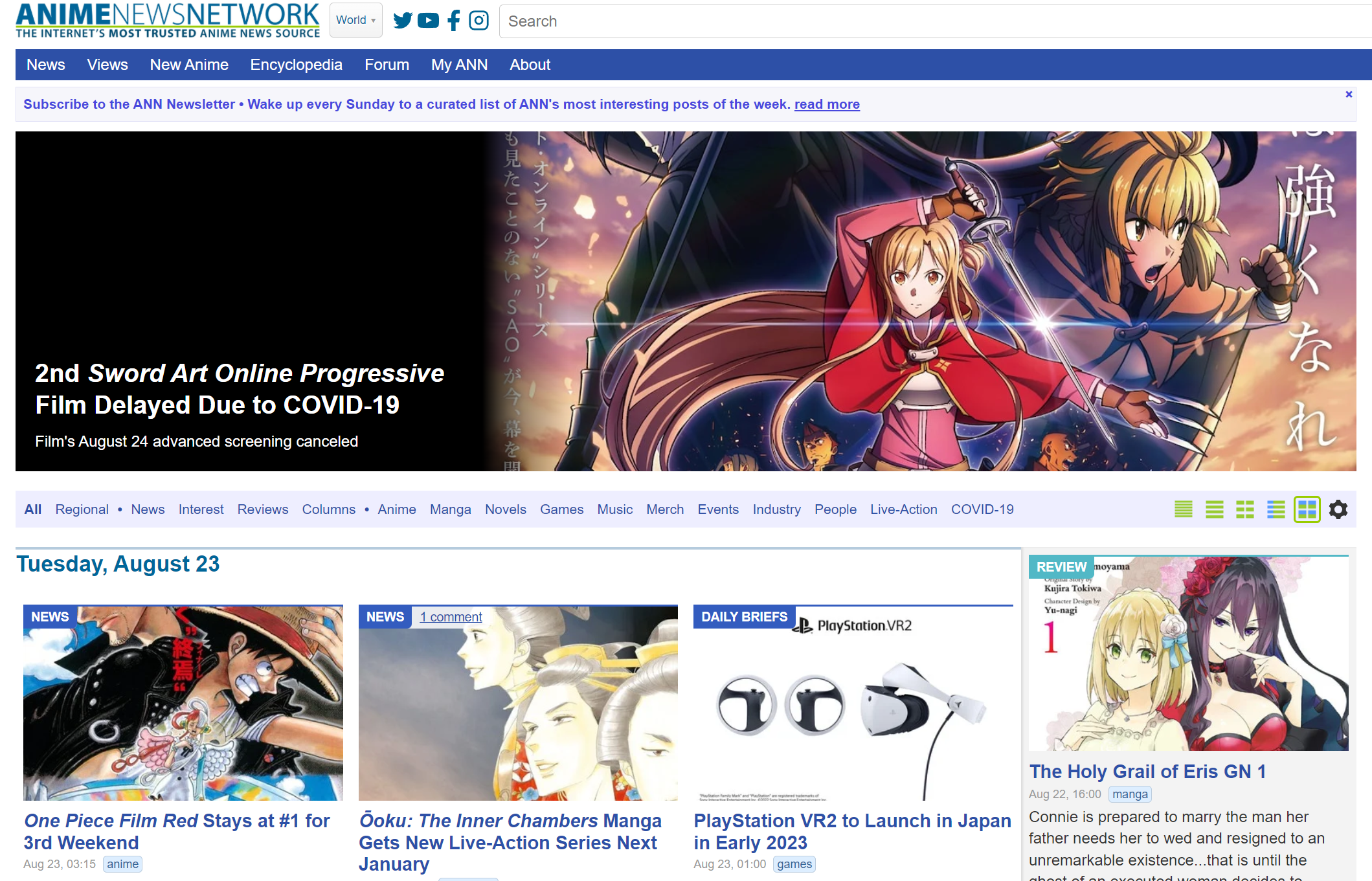Open ANN's Facebook page icon
1372x881 pixels.
pos(454,21)
